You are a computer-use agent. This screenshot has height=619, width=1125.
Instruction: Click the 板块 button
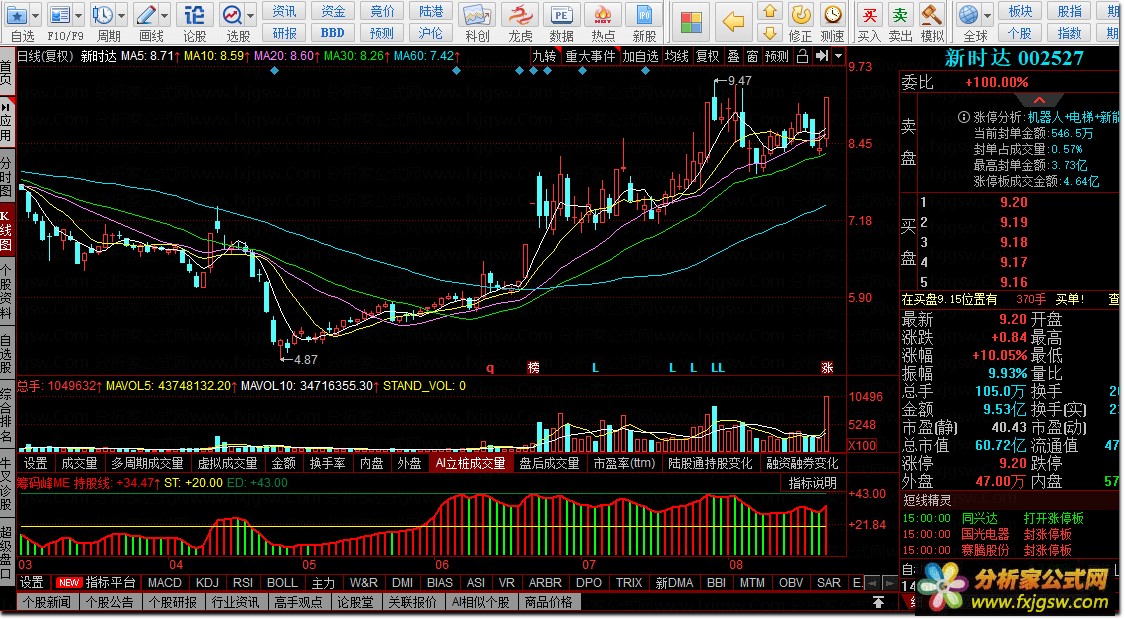1020,11
